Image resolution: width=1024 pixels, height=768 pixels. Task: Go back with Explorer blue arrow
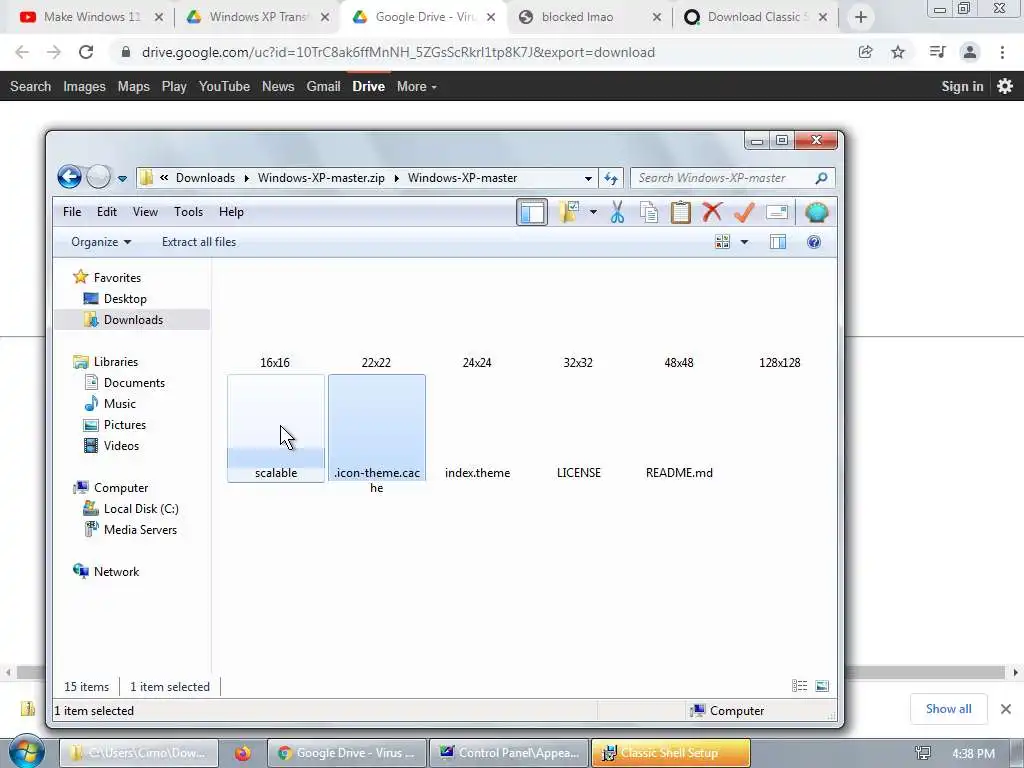(69, 176)
